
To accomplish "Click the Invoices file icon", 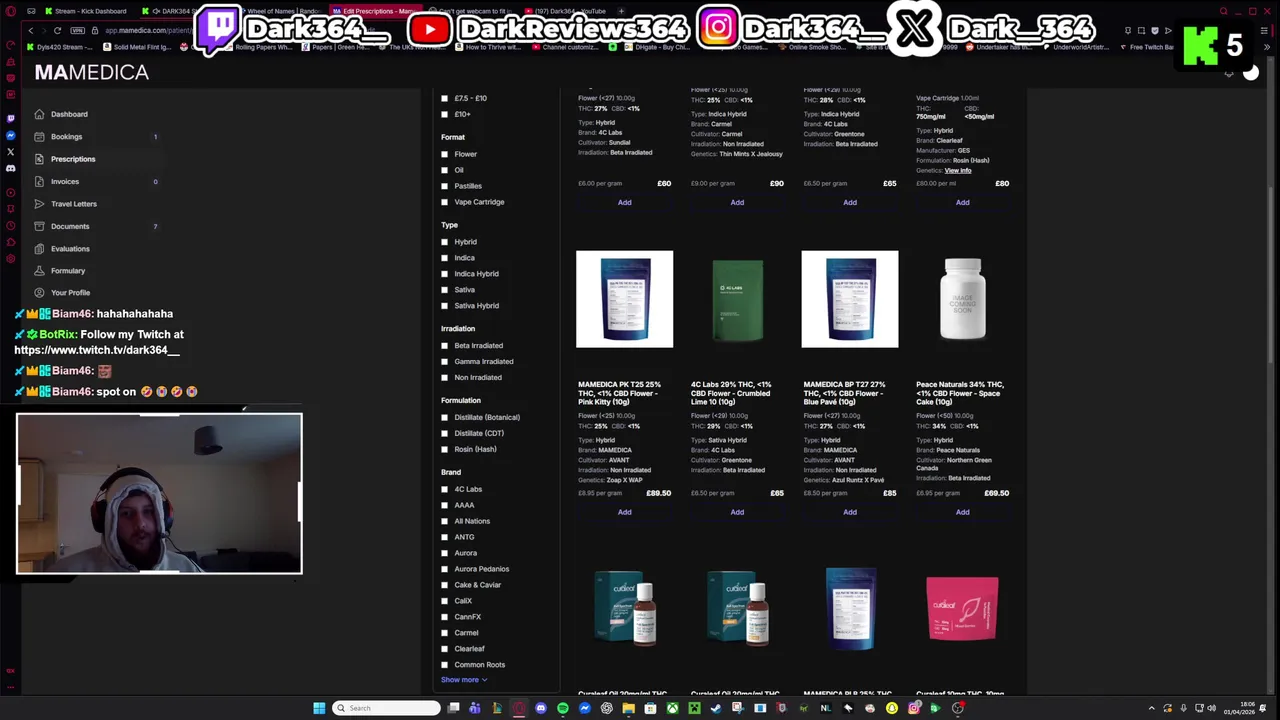I will (39, 181).
